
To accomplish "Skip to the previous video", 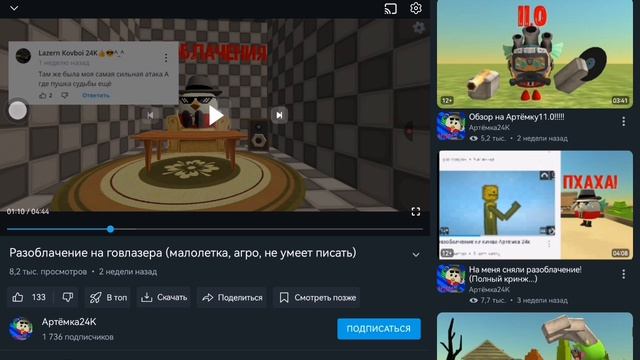I will [x=150, y=116].
